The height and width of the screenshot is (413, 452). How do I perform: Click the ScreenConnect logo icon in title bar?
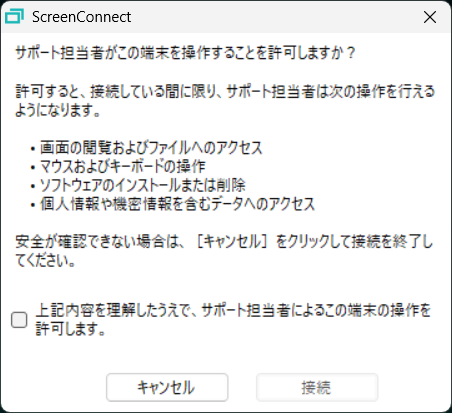tap(14, 17)
